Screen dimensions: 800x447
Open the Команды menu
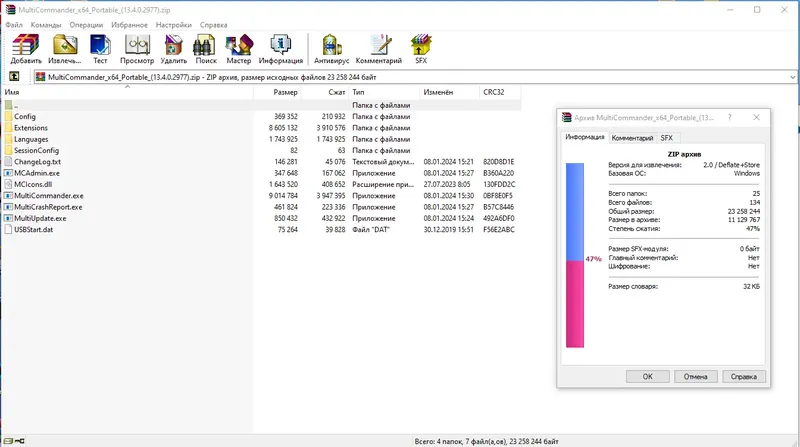pyautogui.click(x=46, y=24)
